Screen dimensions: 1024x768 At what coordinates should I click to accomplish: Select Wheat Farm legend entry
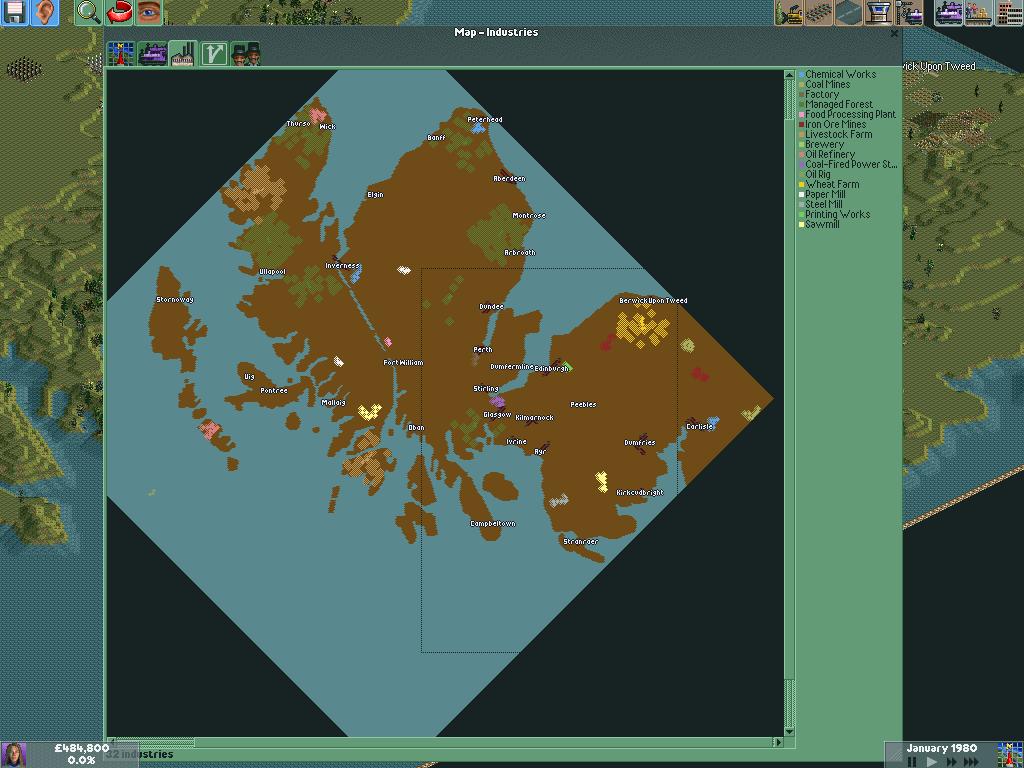click(x=831, y=185)
